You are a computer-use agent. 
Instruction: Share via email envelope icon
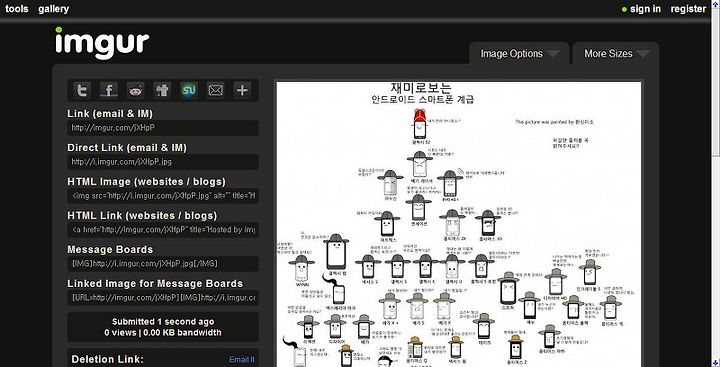pos(215,90)
